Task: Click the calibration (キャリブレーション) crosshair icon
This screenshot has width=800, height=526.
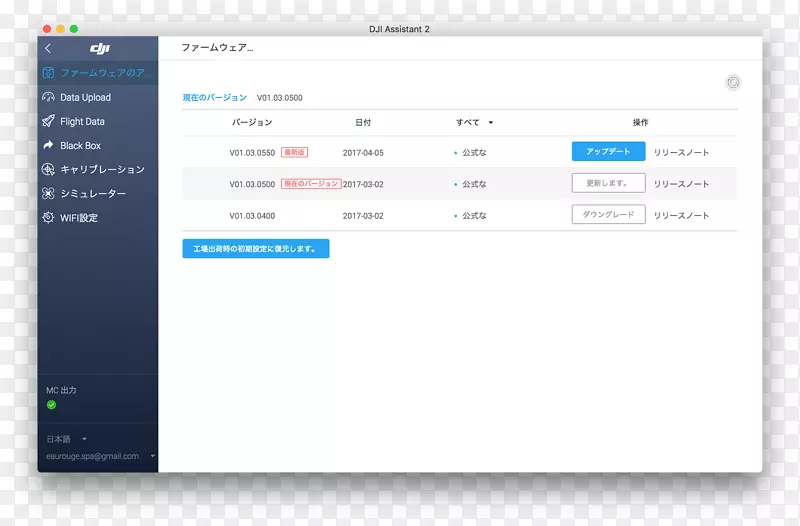Action: pyautogui.click(x=48, y=169)
